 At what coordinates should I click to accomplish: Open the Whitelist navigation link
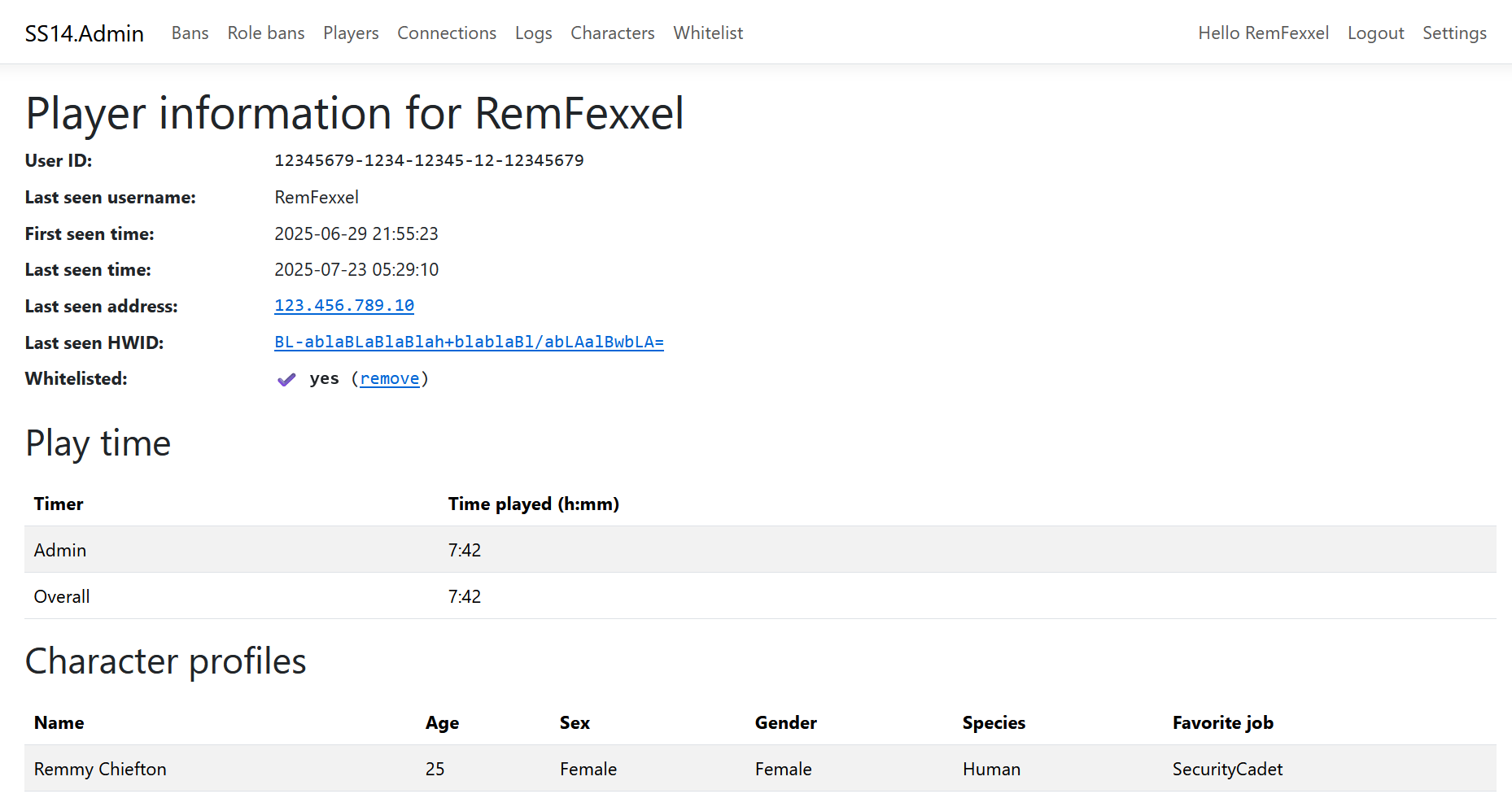(x=707, y=33)
